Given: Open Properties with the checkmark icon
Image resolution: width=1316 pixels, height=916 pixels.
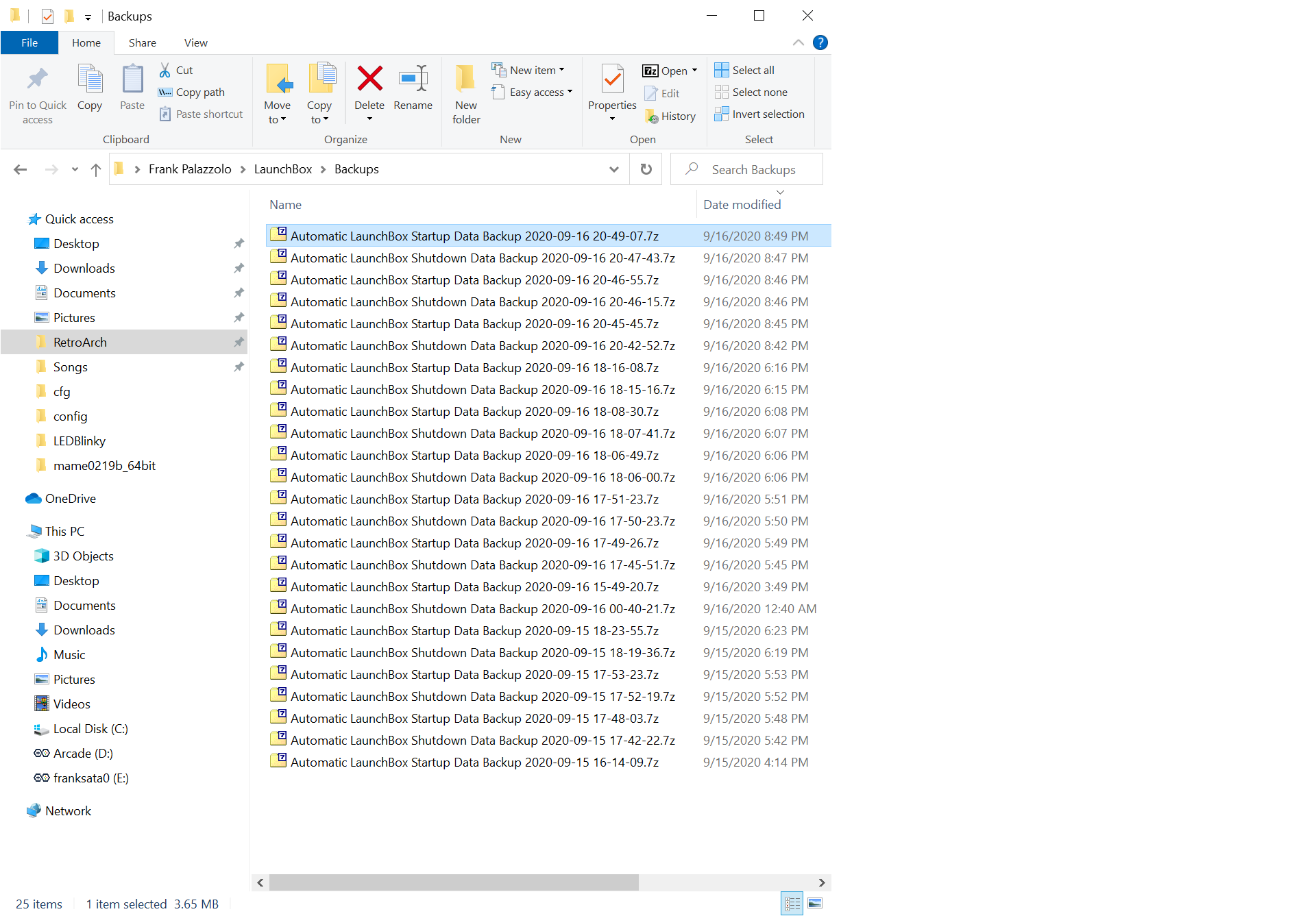Looking at the screenshot, I should 612,79.
